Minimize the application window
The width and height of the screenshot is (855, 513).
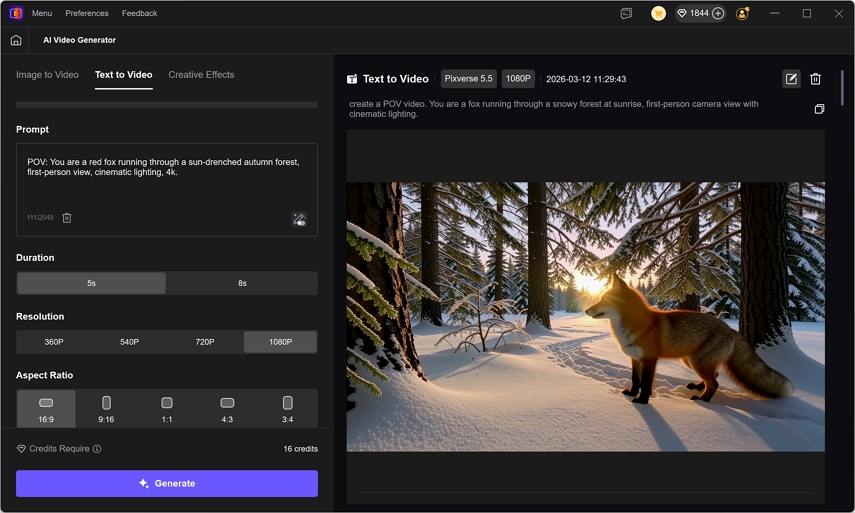click(774, 13)
